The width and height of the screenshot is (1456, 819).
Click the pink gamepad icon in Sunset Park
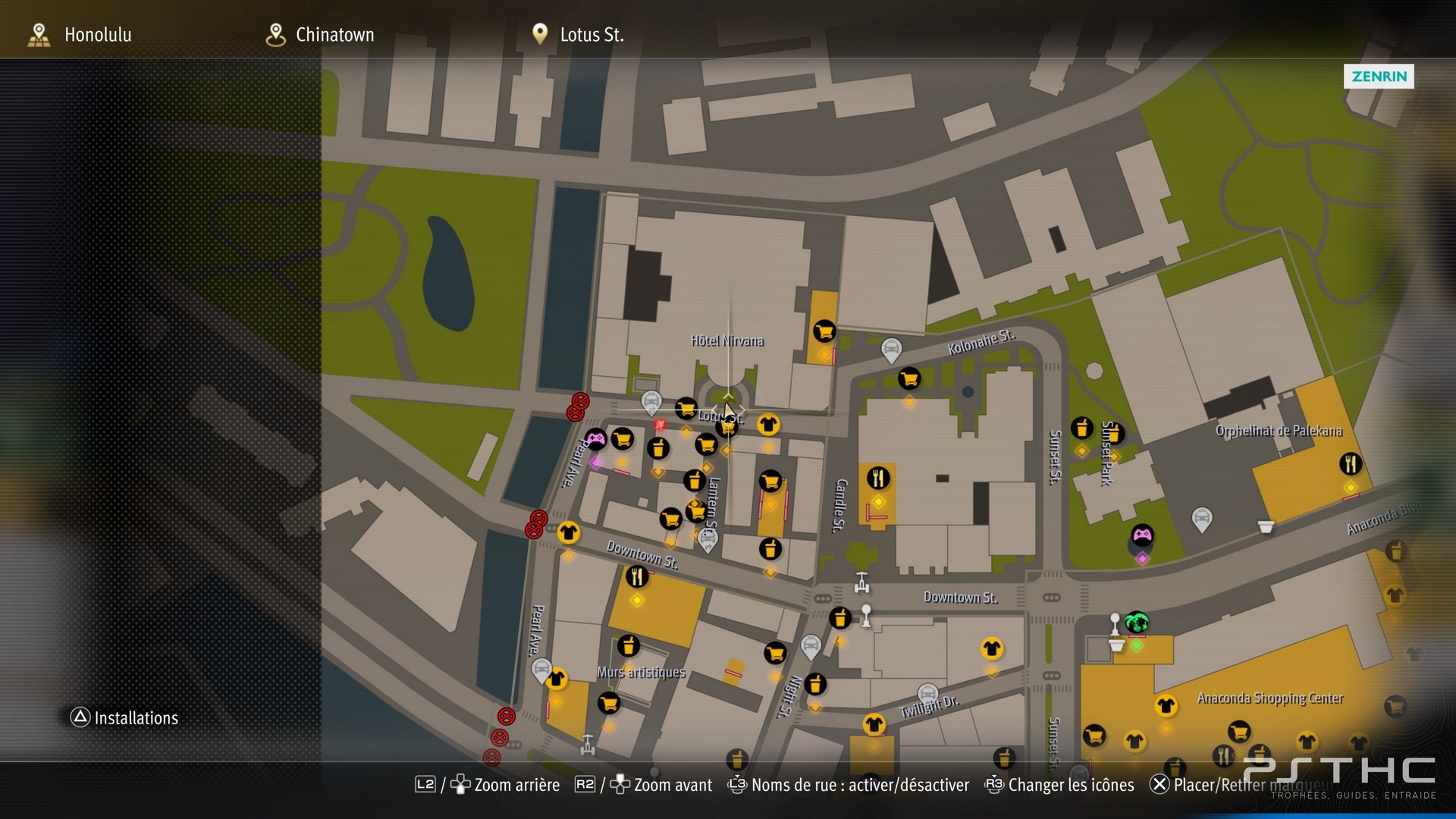click(x=1142, y=535)
